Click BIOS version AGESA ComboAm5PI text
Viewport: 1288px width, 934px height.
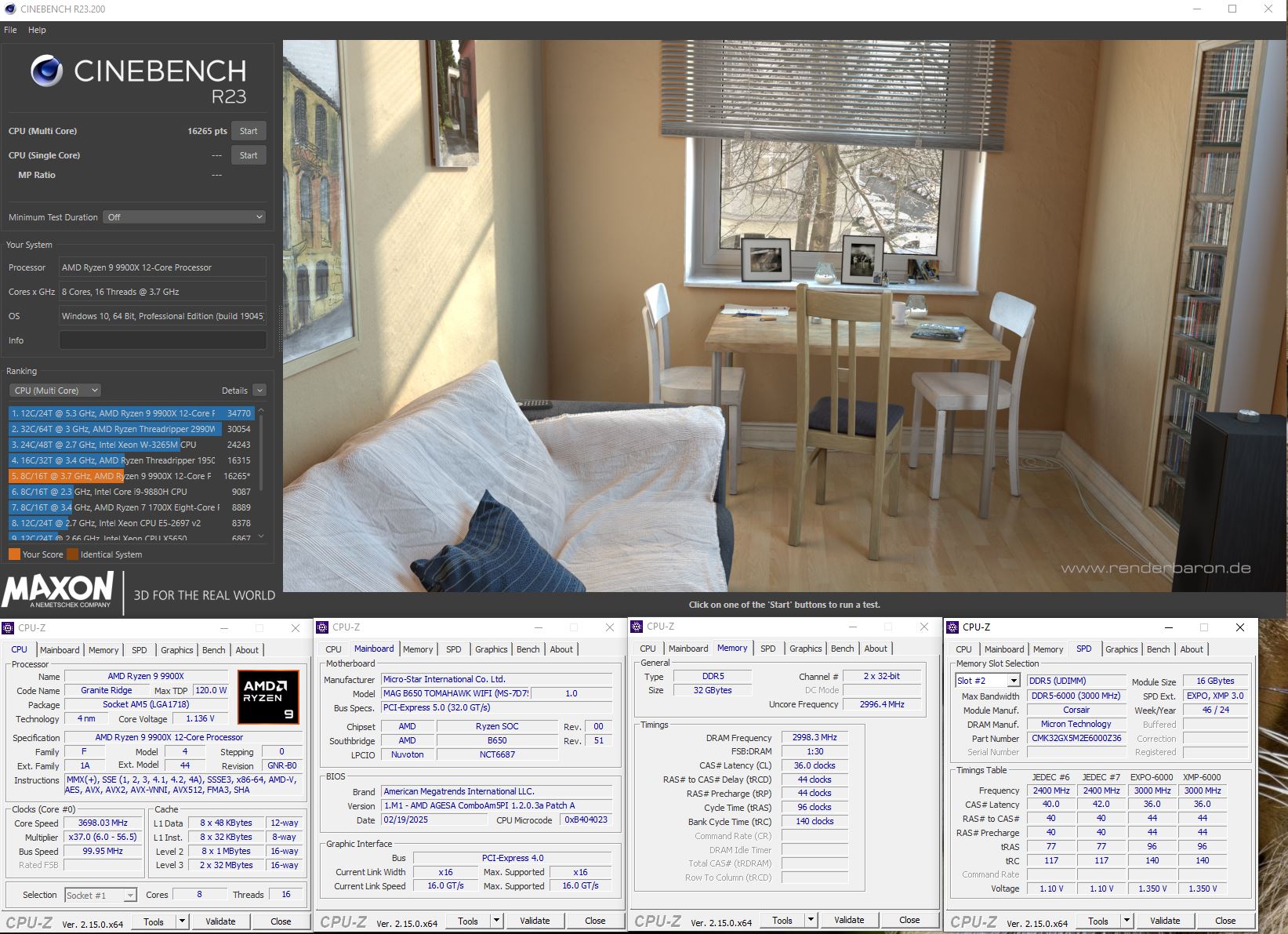tap(496, 805)
